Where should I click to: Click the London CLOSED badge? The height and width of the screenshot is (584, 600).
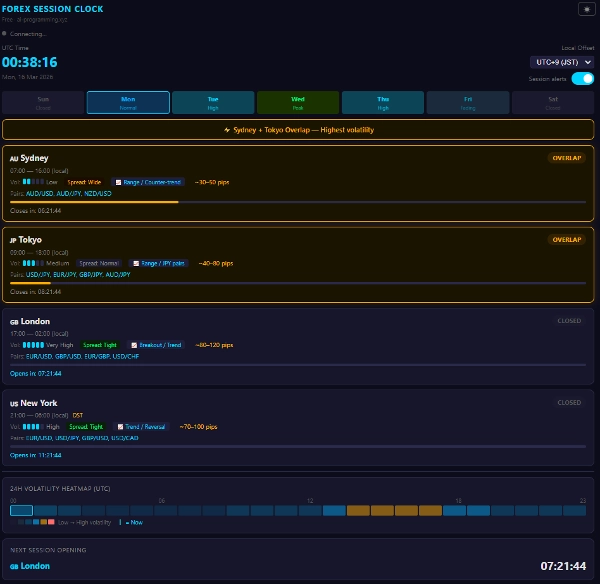pos(569,321)
